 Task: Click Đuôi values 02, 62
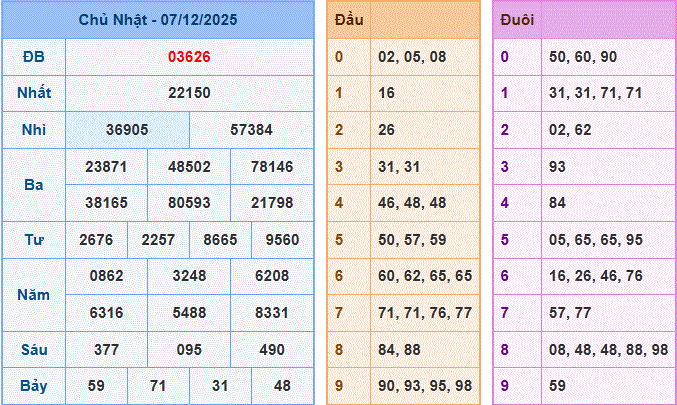tap(570, 130)
